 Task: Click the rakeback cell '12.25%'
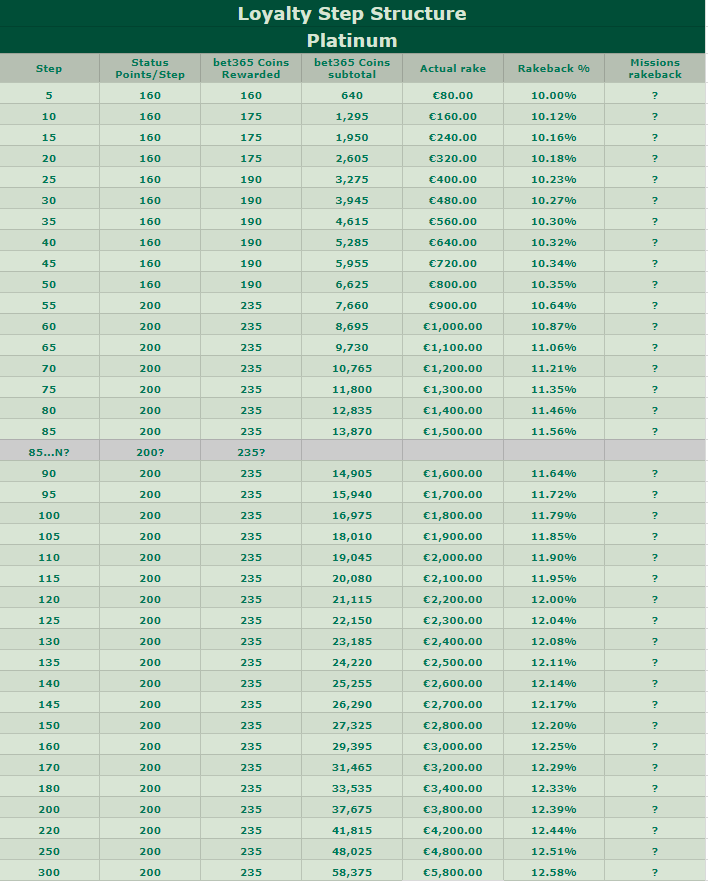pyautogui.click(x=554, y=746)
